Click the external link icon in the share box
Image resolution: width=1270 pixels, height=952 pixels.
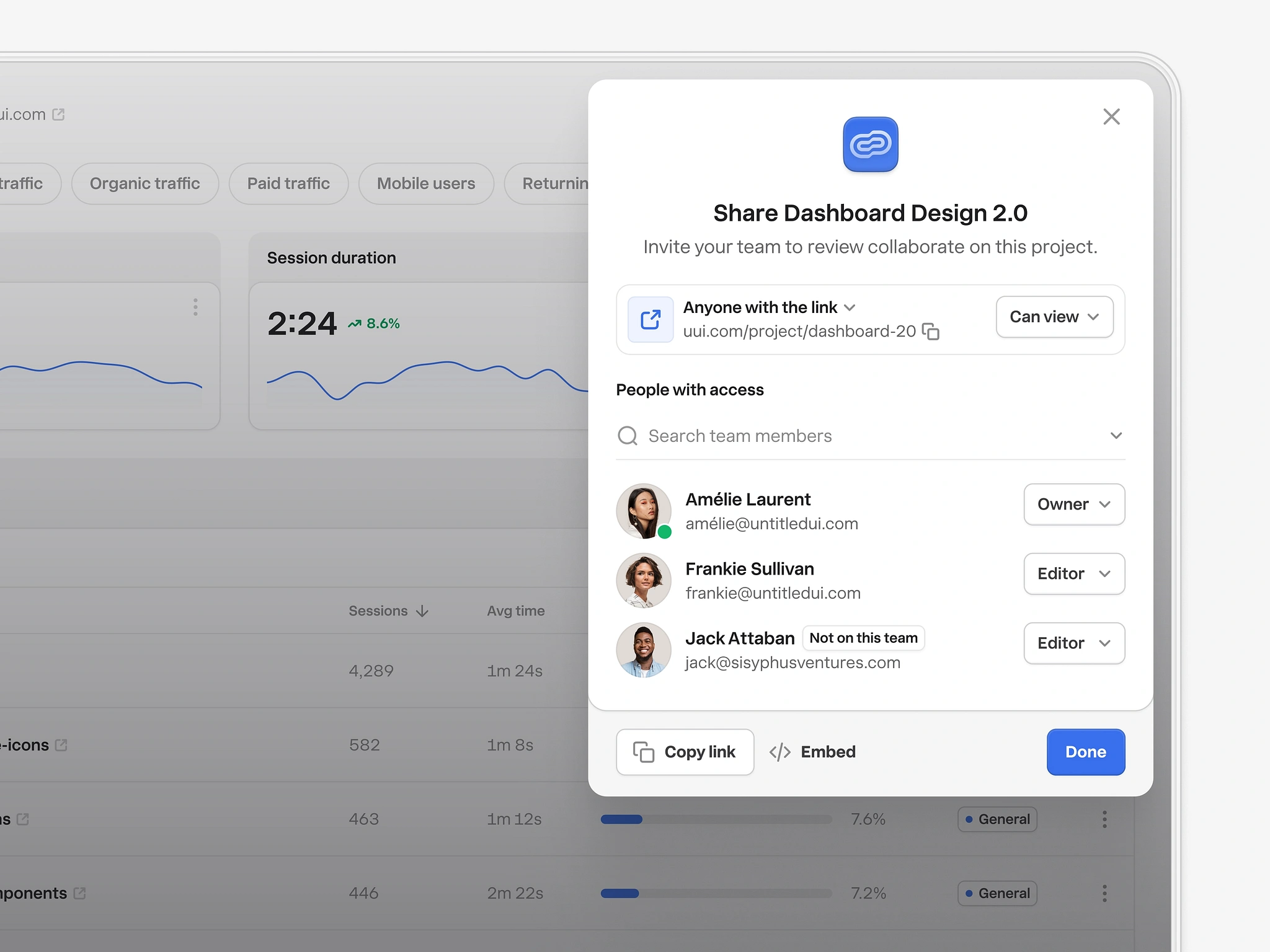click(651, 320)
